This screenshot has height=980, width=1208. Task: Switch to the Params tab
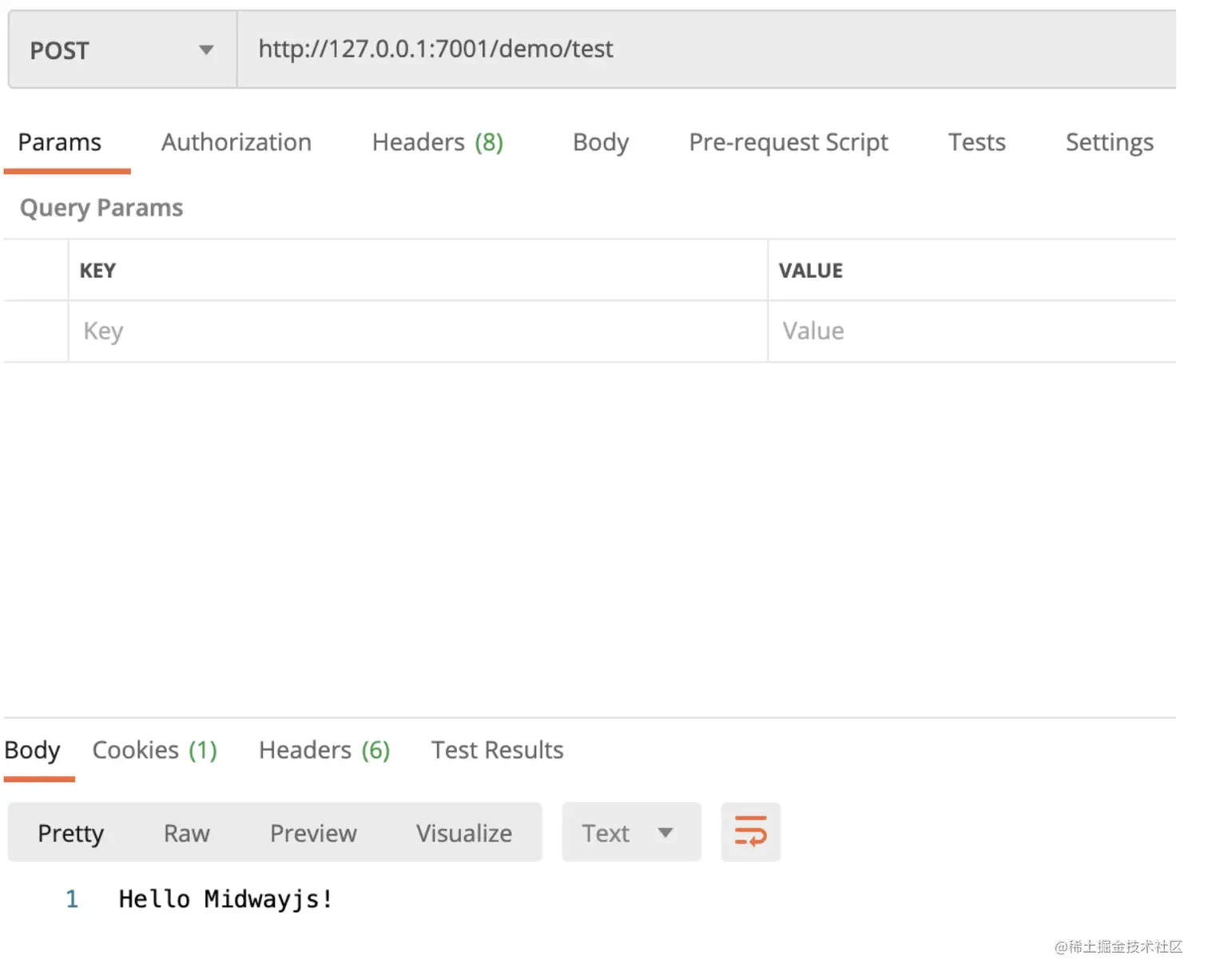[60, 143]
